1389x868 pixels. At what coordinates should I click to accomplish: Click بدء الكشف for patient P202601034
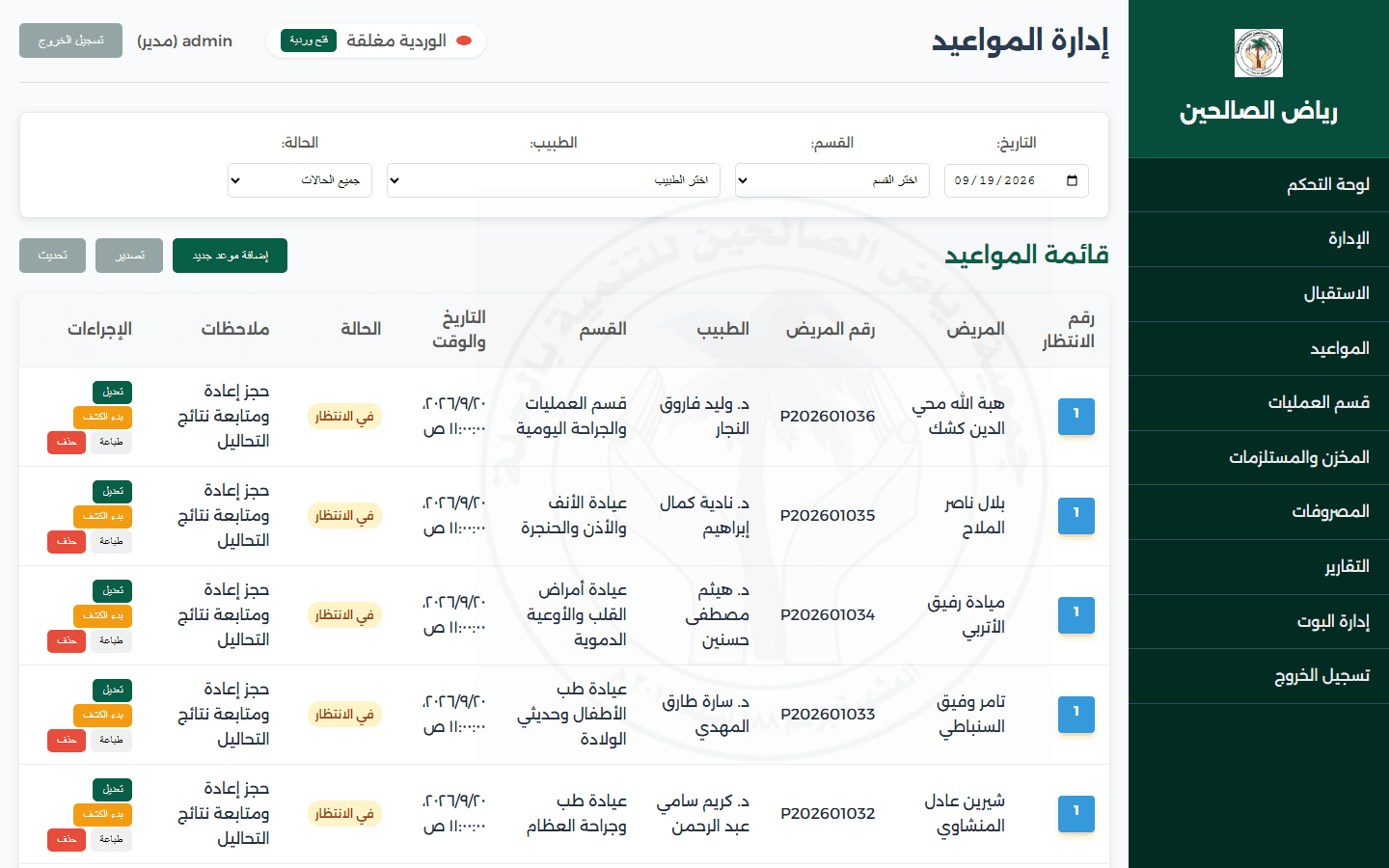click(x=102, y=615)
